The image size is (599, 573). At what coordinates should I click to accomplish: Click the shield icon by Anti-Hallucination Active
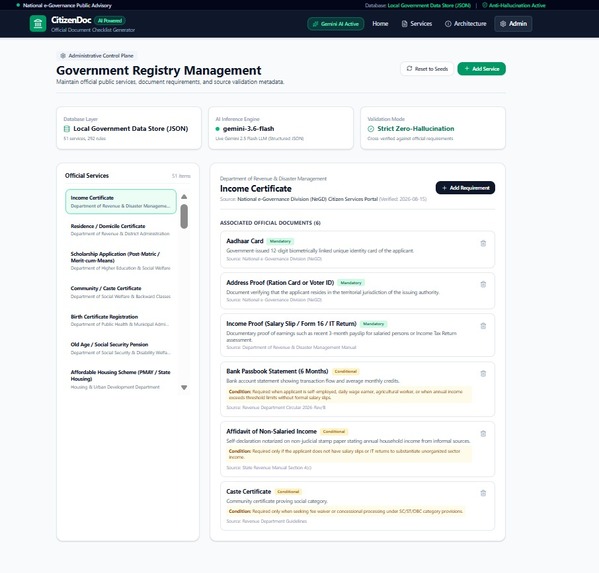click(484, 5)
